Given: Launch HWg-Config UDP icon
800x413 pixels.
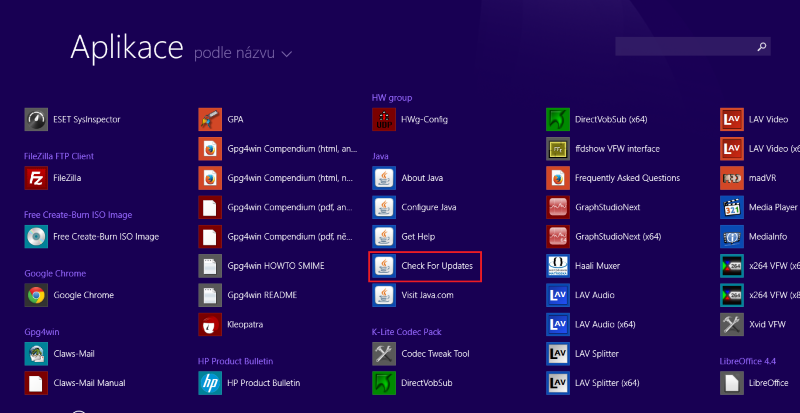Looking at the screenshot, I should 384,119.
